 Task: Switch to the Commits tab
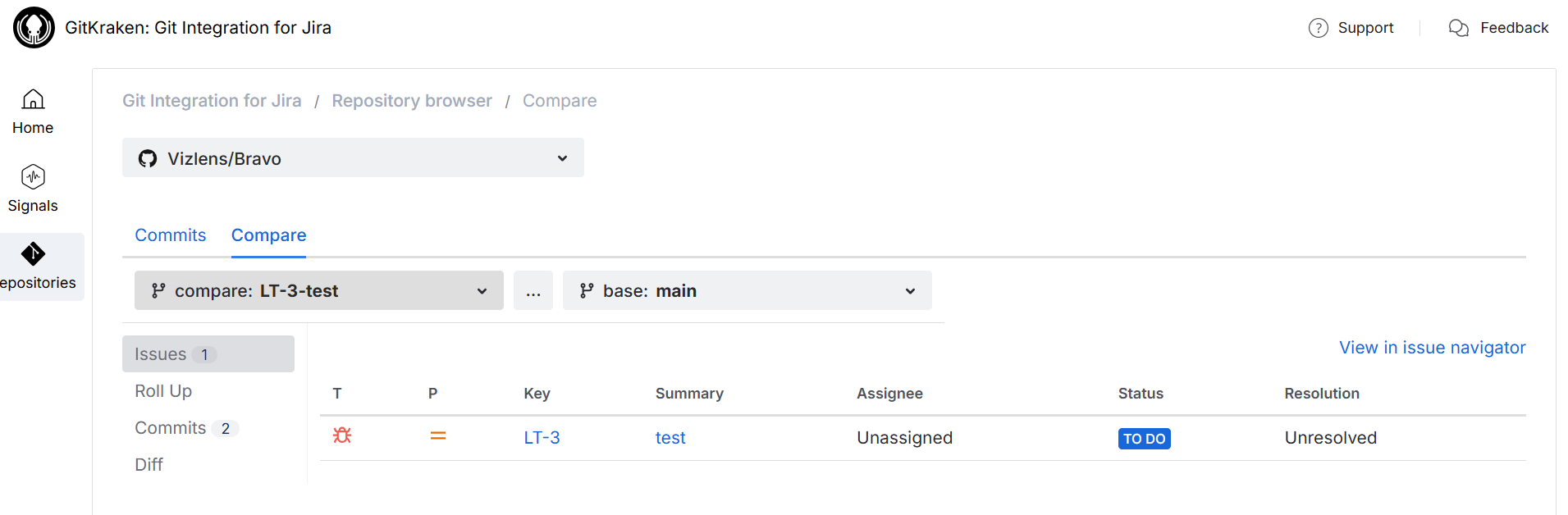point(171,235)
